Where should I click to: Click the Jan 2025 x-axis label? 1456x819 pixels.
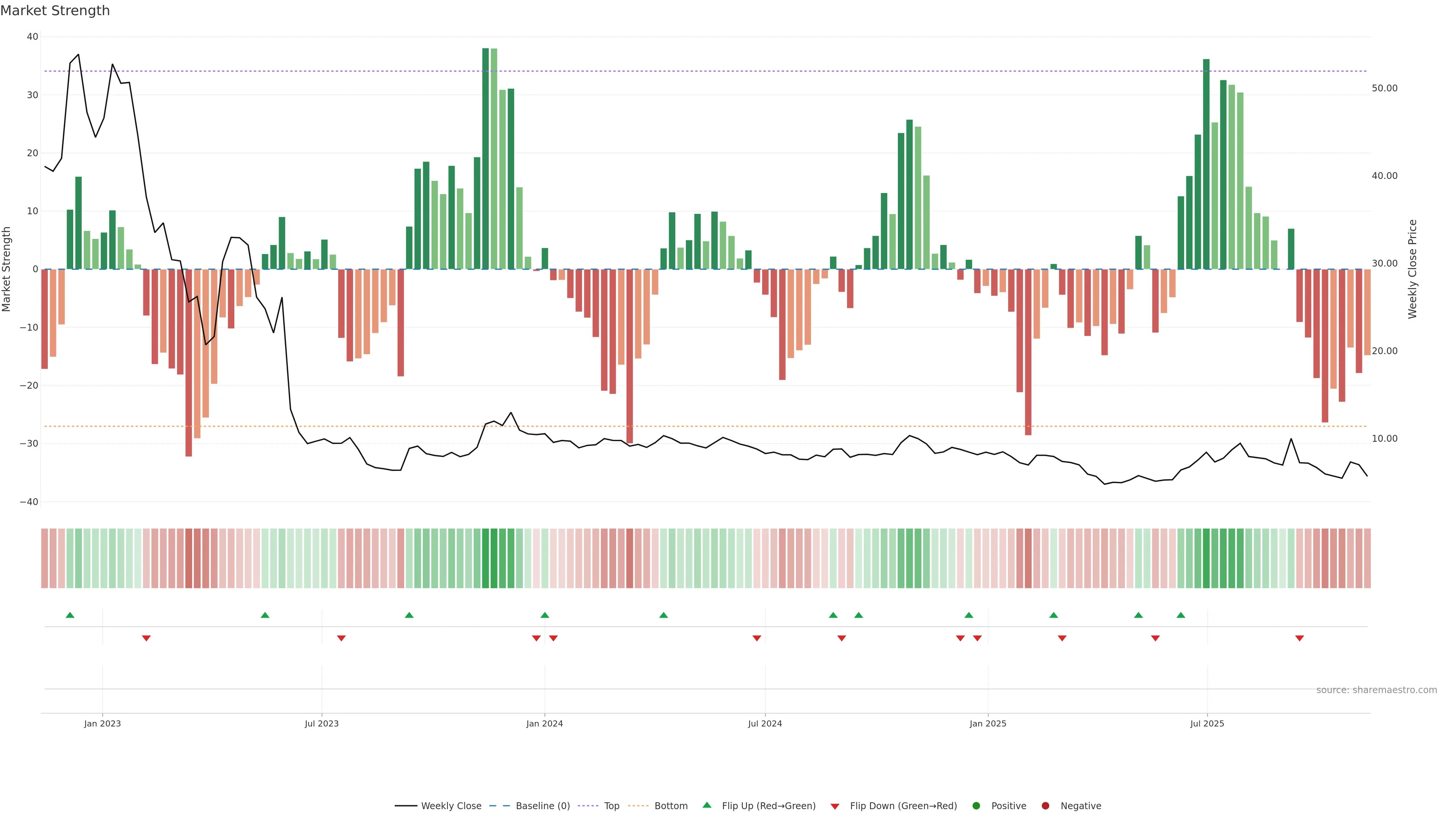987,723
